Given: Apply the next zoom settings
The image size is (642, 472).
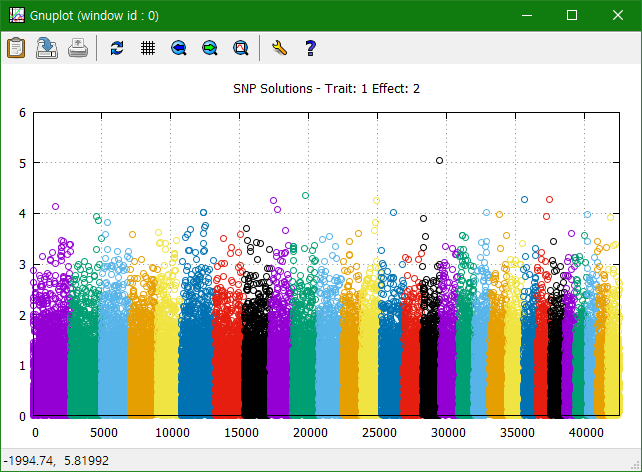Looking at the screenshot, I should pos(210,48).
